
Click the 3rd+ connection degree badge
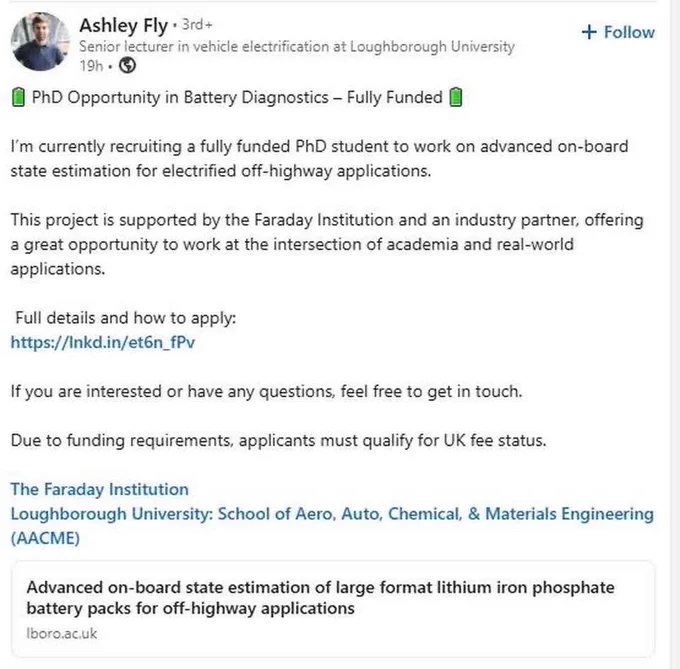coord(197,25)
